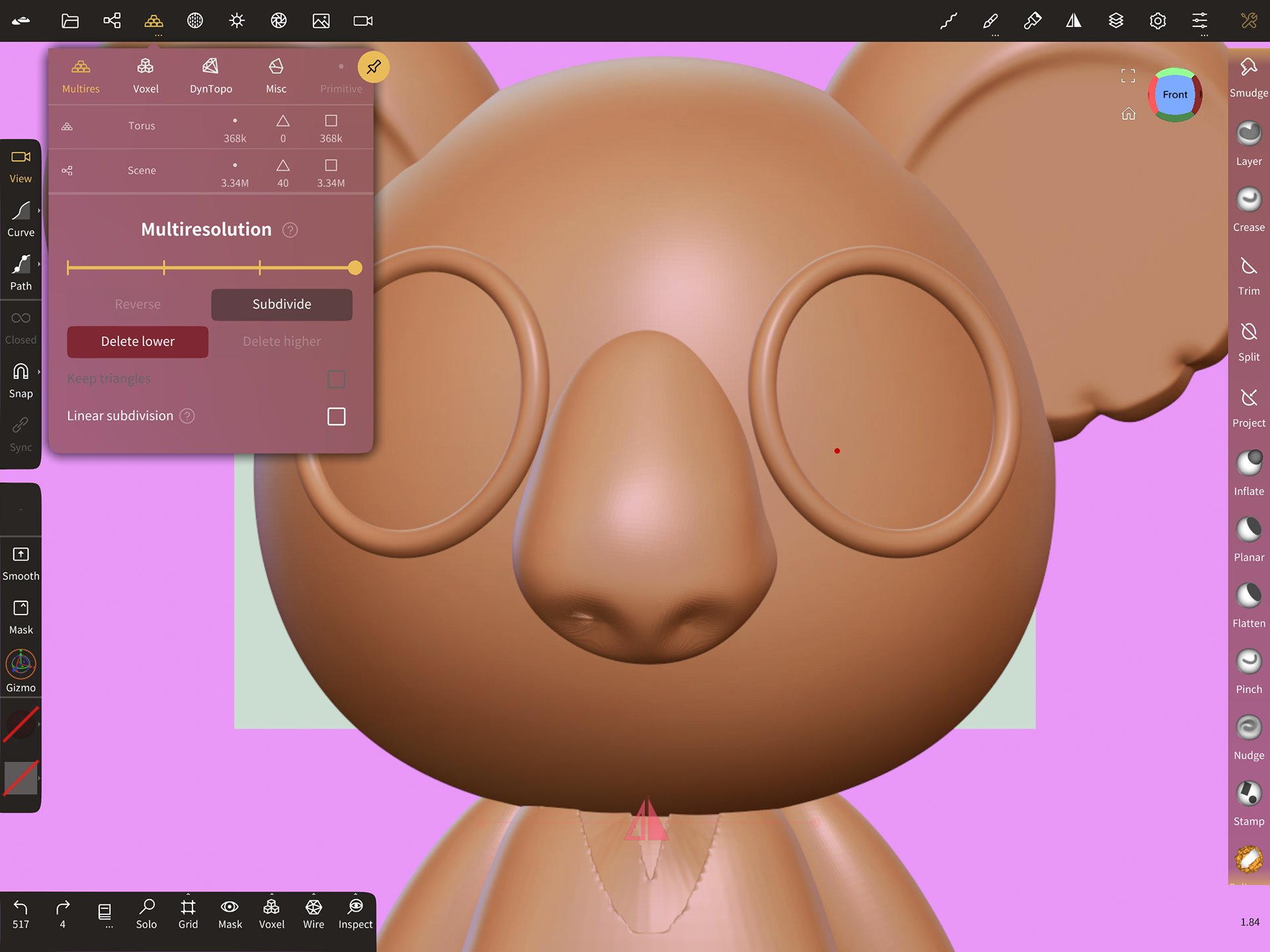Expand the Snap options arrow
This screenshot has height=952, width=1270.
point(39,372)
